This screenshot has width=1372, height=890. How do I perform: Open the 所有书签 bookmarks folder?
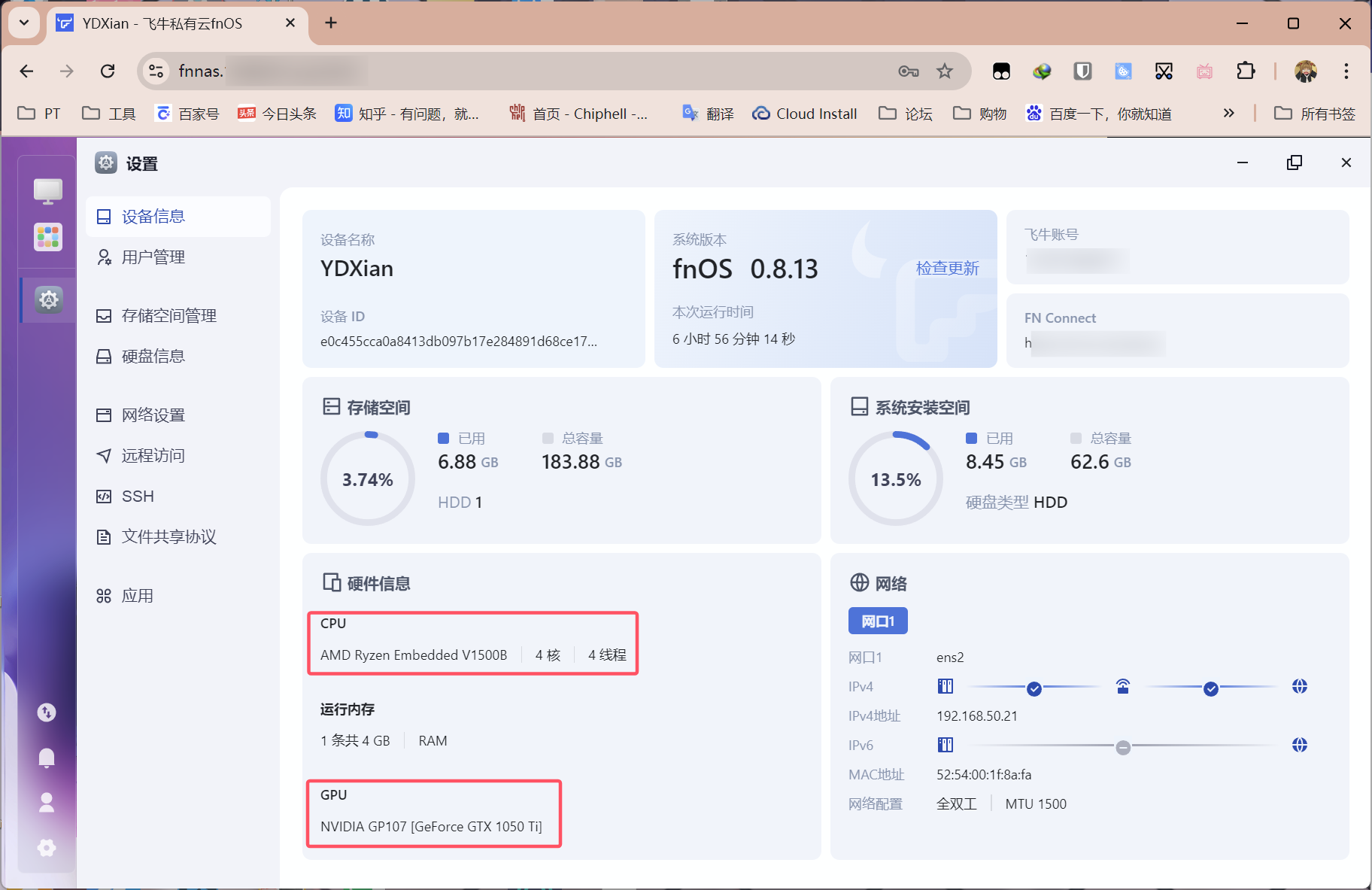[x=1315, y=114]
